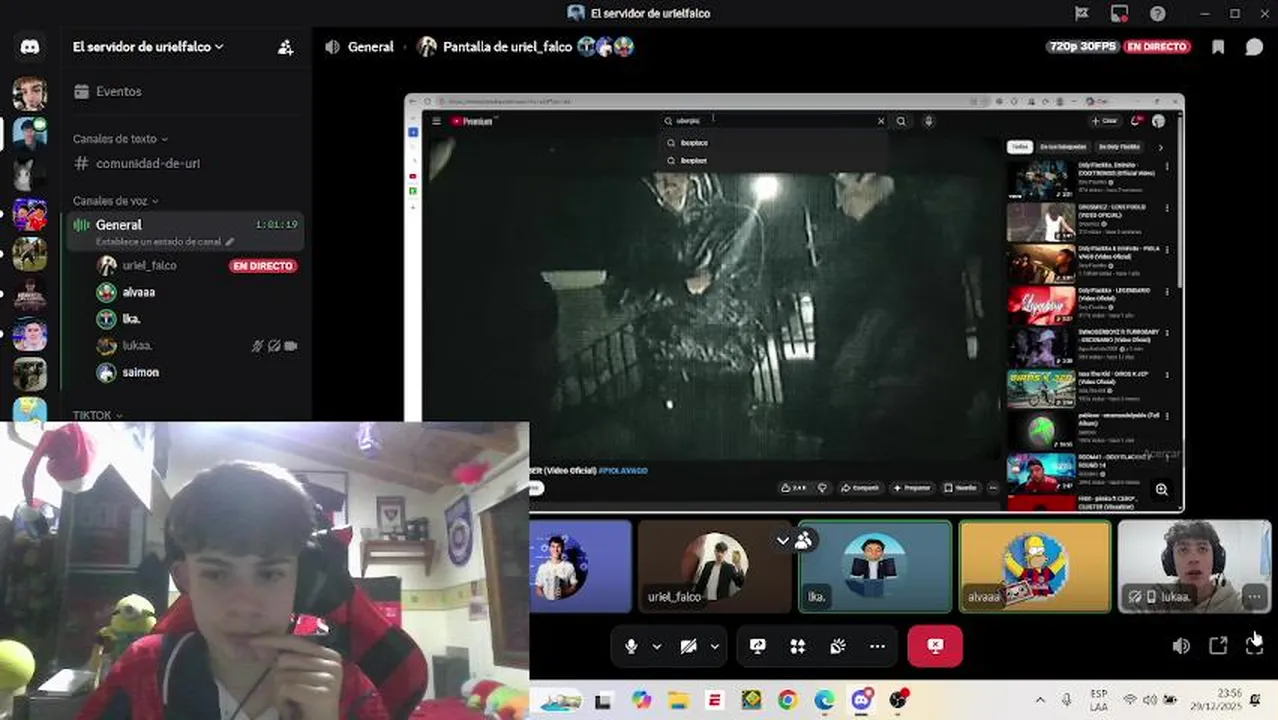Image resolution: width=1278 pixels, height=720 pixels.
Task: Click the 1:01:19 call timer
Action: click(x=276, y=225)
